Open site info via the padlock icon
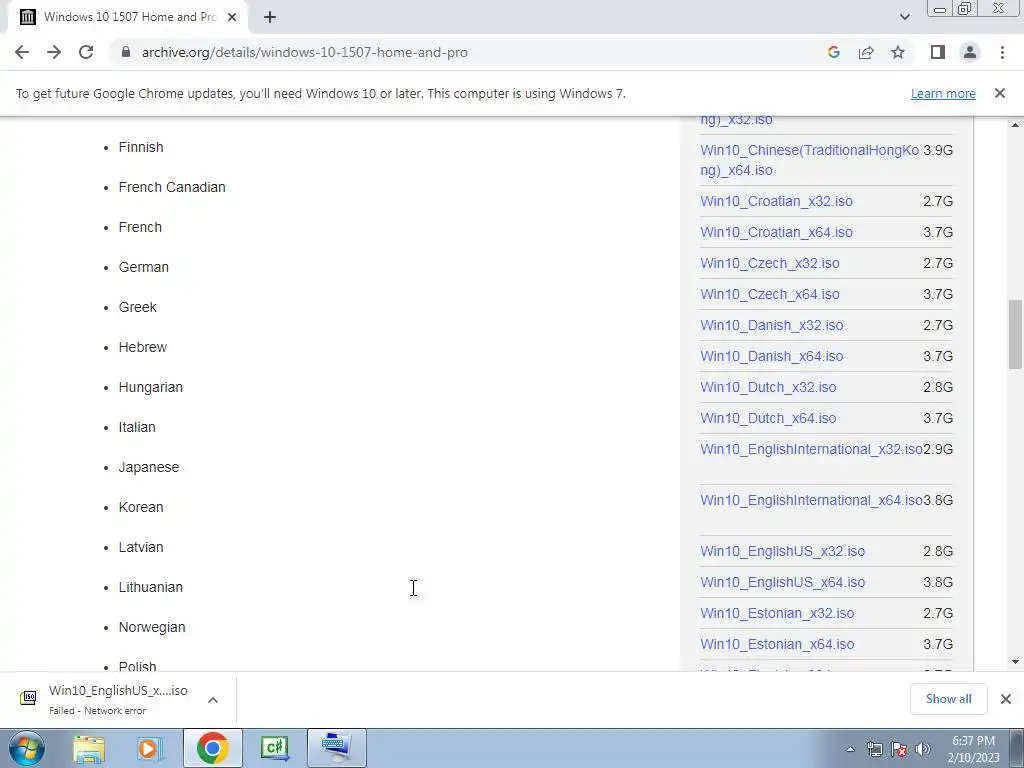Image resolution: width=1024 pixels, height=768 pixels. (126, 52)
